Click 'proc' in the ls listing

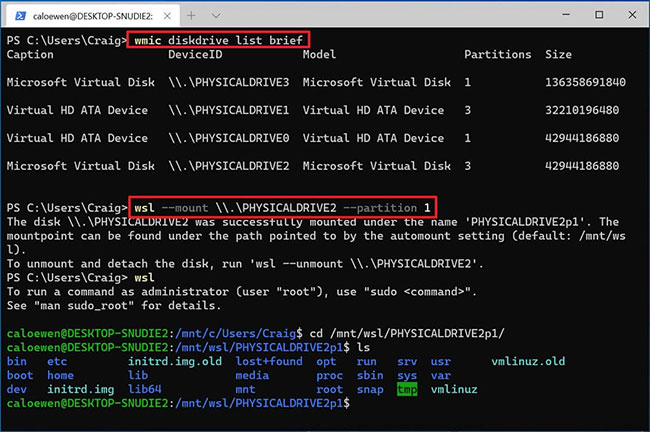coord(330,375)
